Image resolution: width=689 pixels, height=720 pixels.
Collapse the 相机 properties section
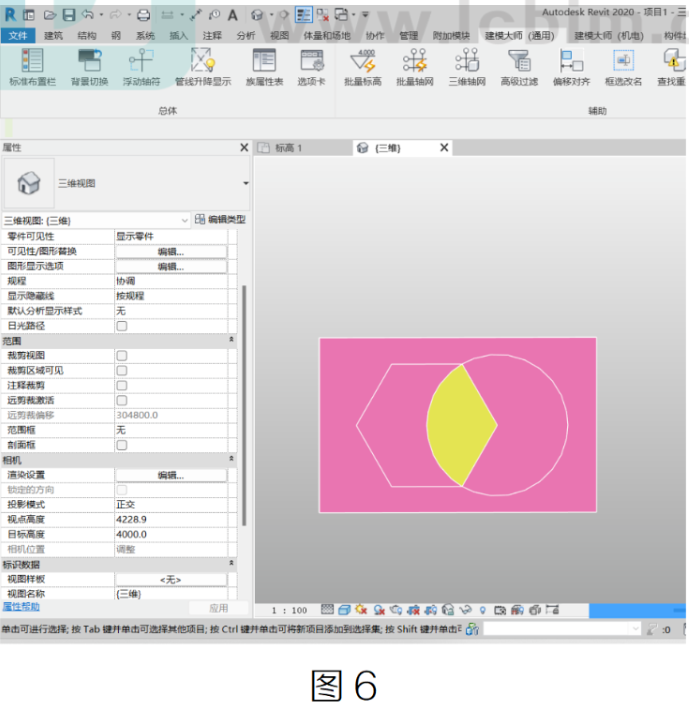pyautogui.click(x=232, y=458)
